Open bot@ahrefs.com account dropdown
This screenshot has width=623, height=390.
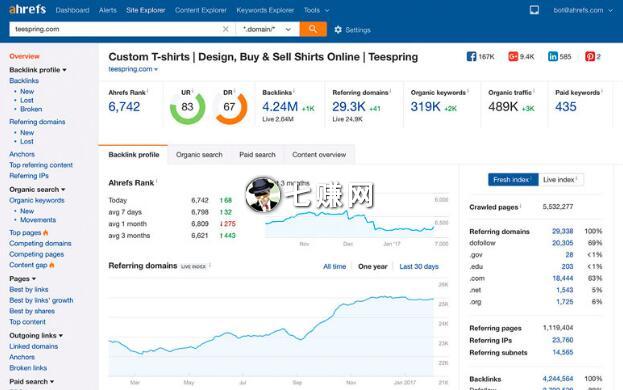coord(583,10)
